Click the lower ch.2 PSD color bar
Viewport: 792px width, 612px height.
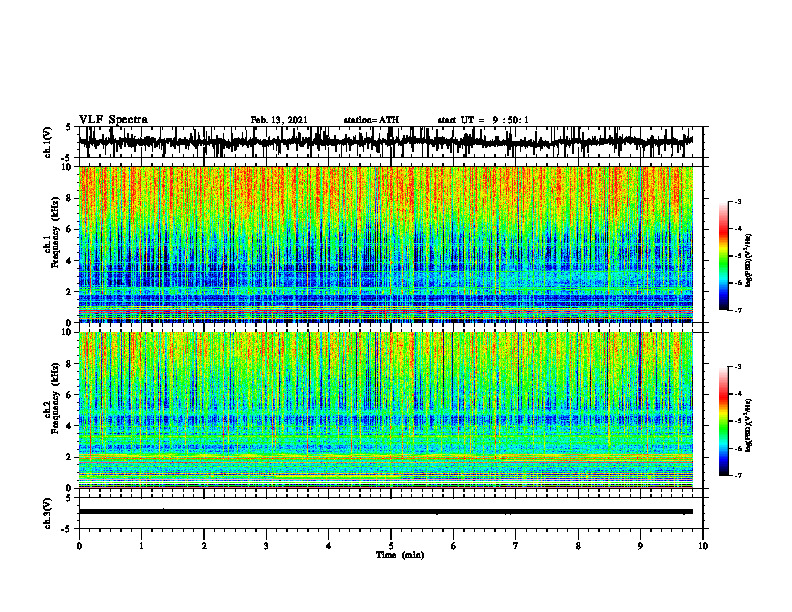tap(723, 421)
